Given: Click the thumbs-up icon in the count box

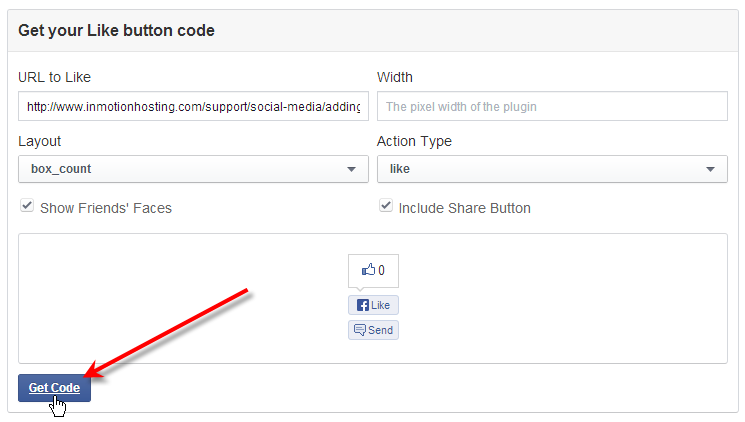Looking at the screenshot, I should click(x=368, y=270).
